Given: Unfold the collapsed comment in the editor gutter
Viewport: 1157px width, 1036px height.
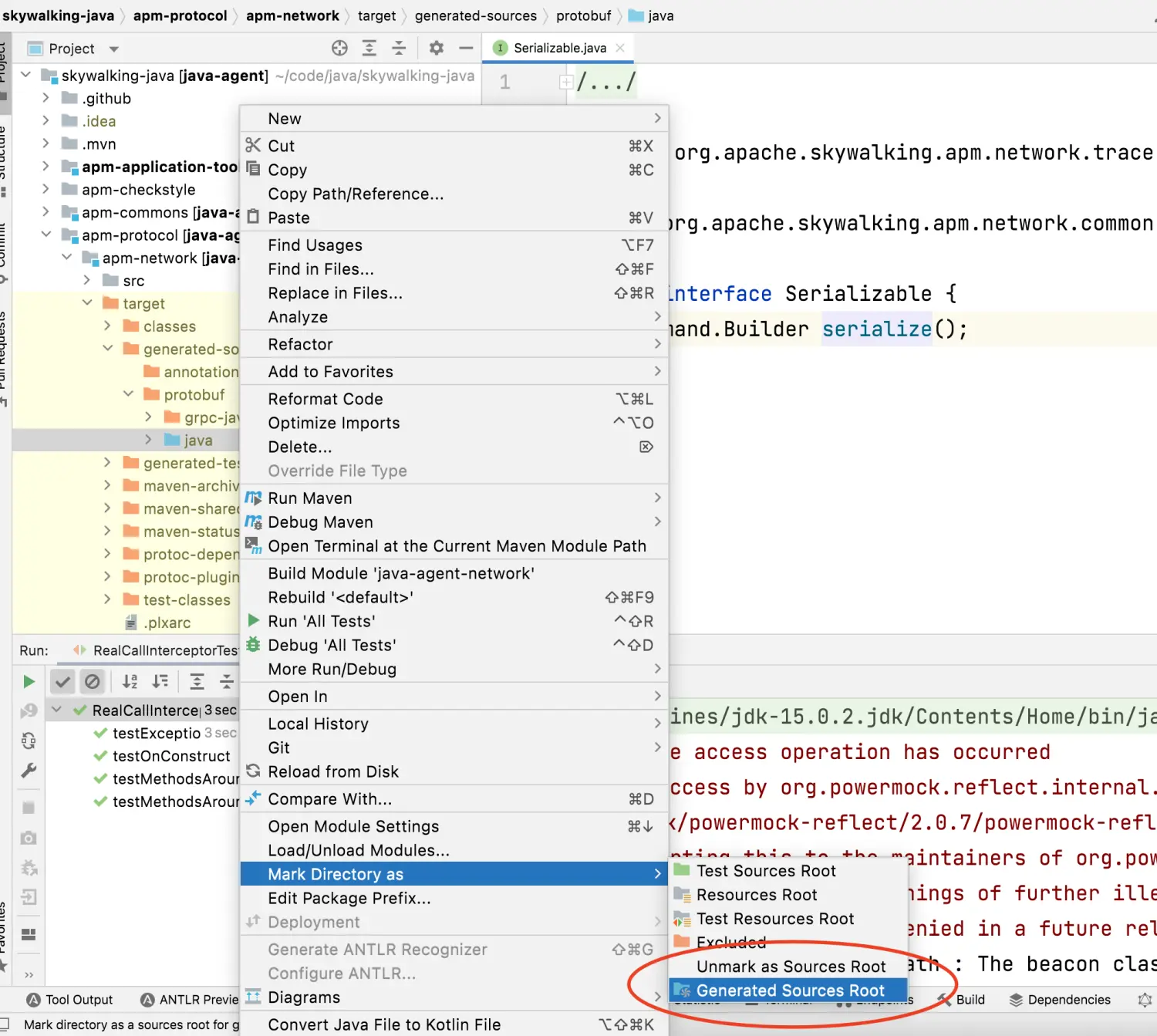Looking at the screenshot, I should point(566,82).
